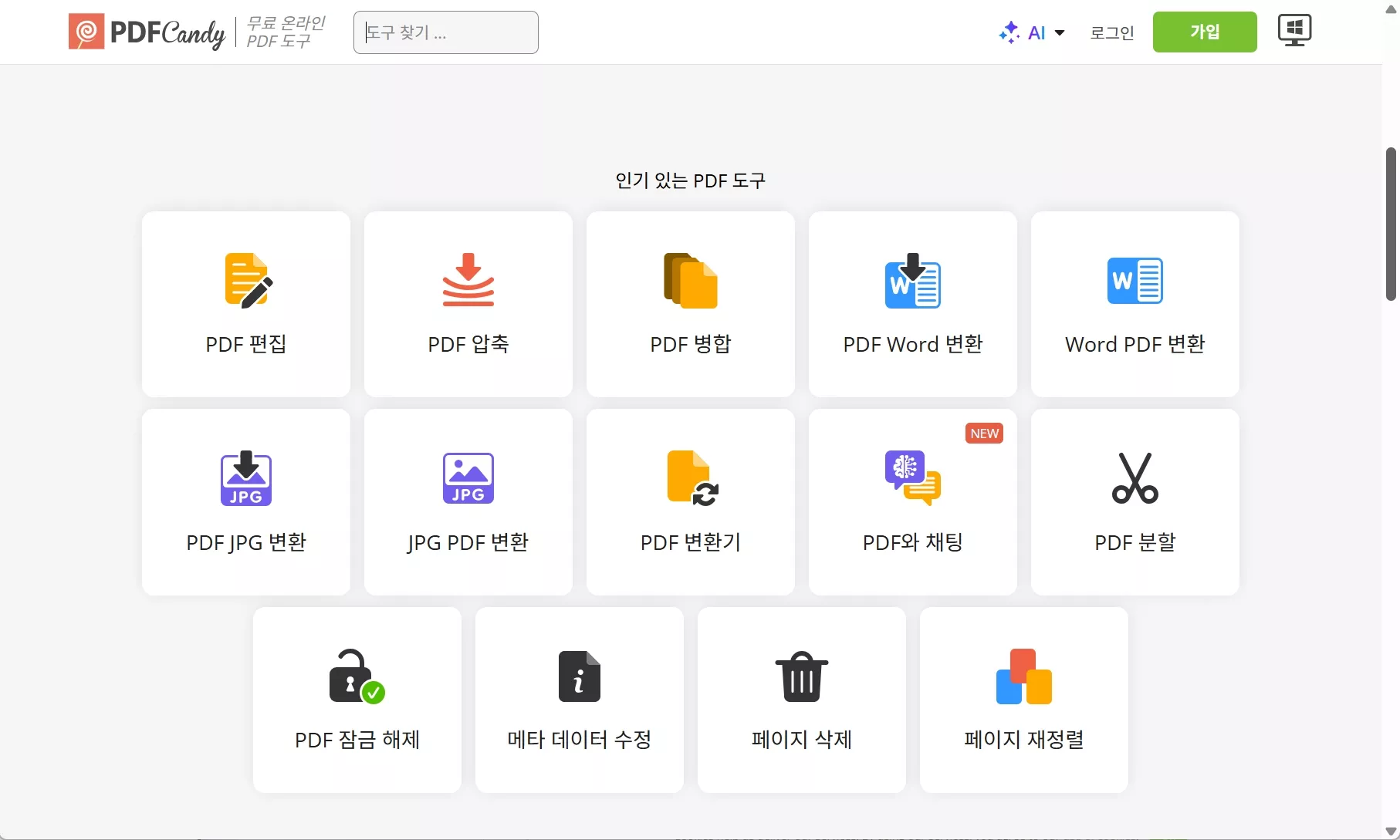The height and width of the screenshot is (840, 1400).
Task: Click the 무료 온라인 PDF 도구 tagline
Action: coord(286,32)
